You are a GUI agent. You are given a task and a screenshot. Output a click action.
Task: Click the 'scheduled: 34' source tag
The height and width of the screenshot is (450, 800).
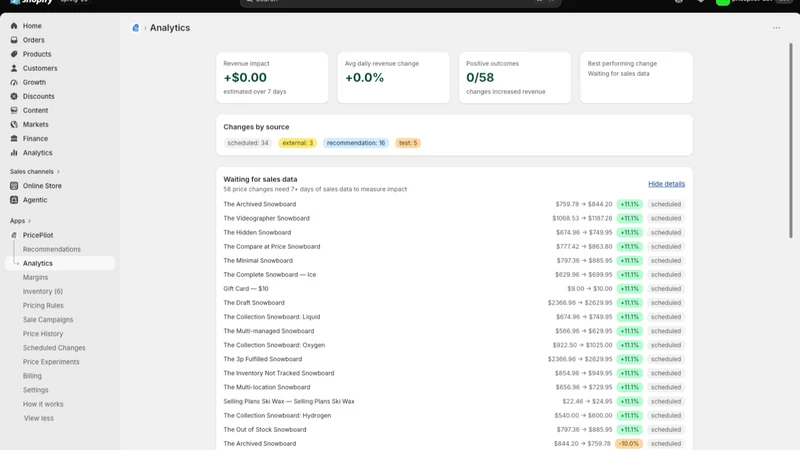point(247,143)
